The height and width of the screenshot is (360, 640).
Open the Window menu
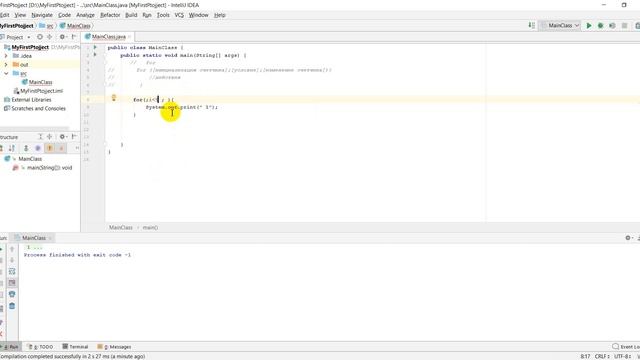tap(198, 15)
